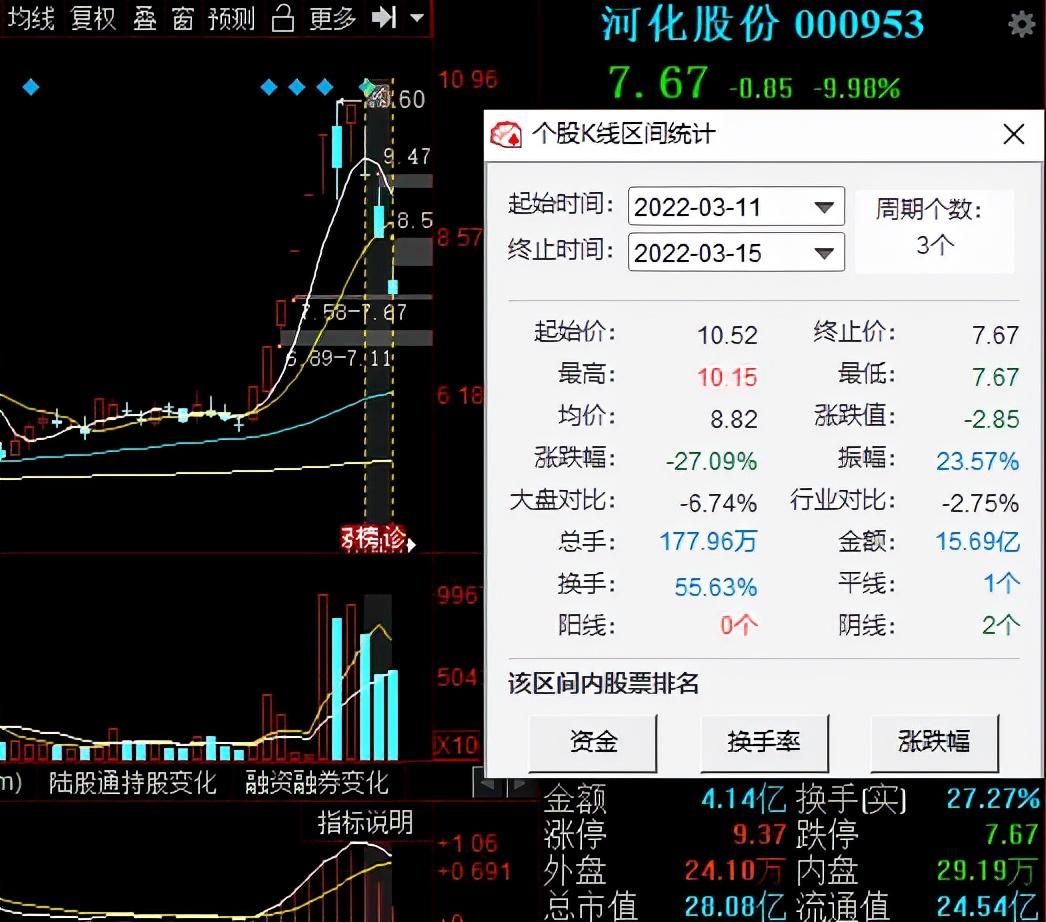Click the 行业对比 value -2.75%
This screenshot has width=1046, height=922.
(x=980, y=503)
